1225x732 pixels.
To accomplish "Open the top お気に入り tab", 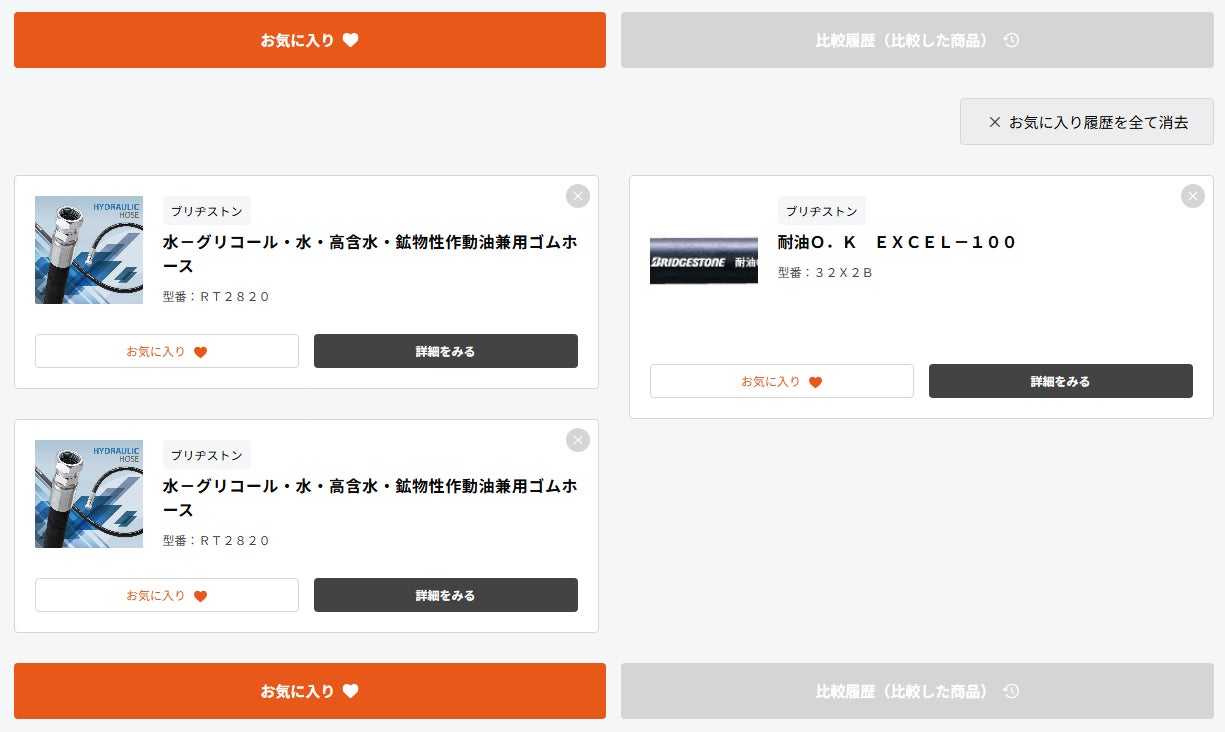I will pos(310,40).
